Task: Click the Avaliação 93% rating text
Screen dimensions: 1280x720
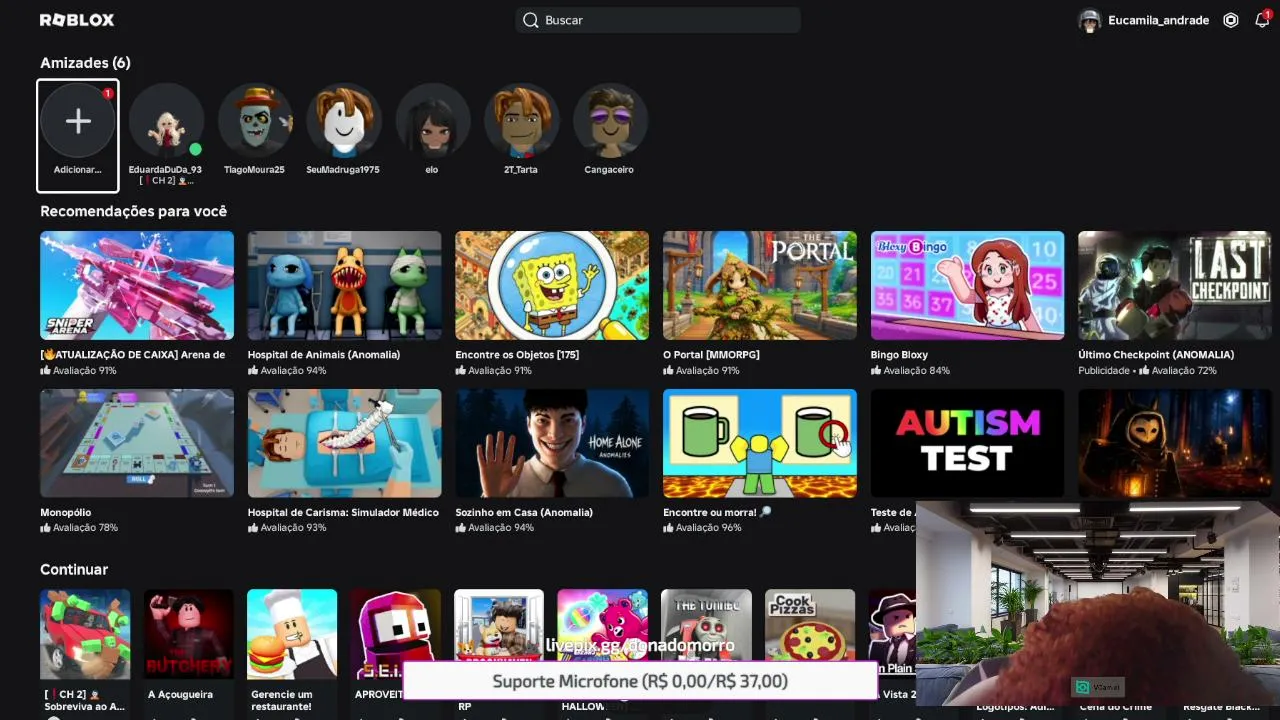Action: (x=293, y=528)
